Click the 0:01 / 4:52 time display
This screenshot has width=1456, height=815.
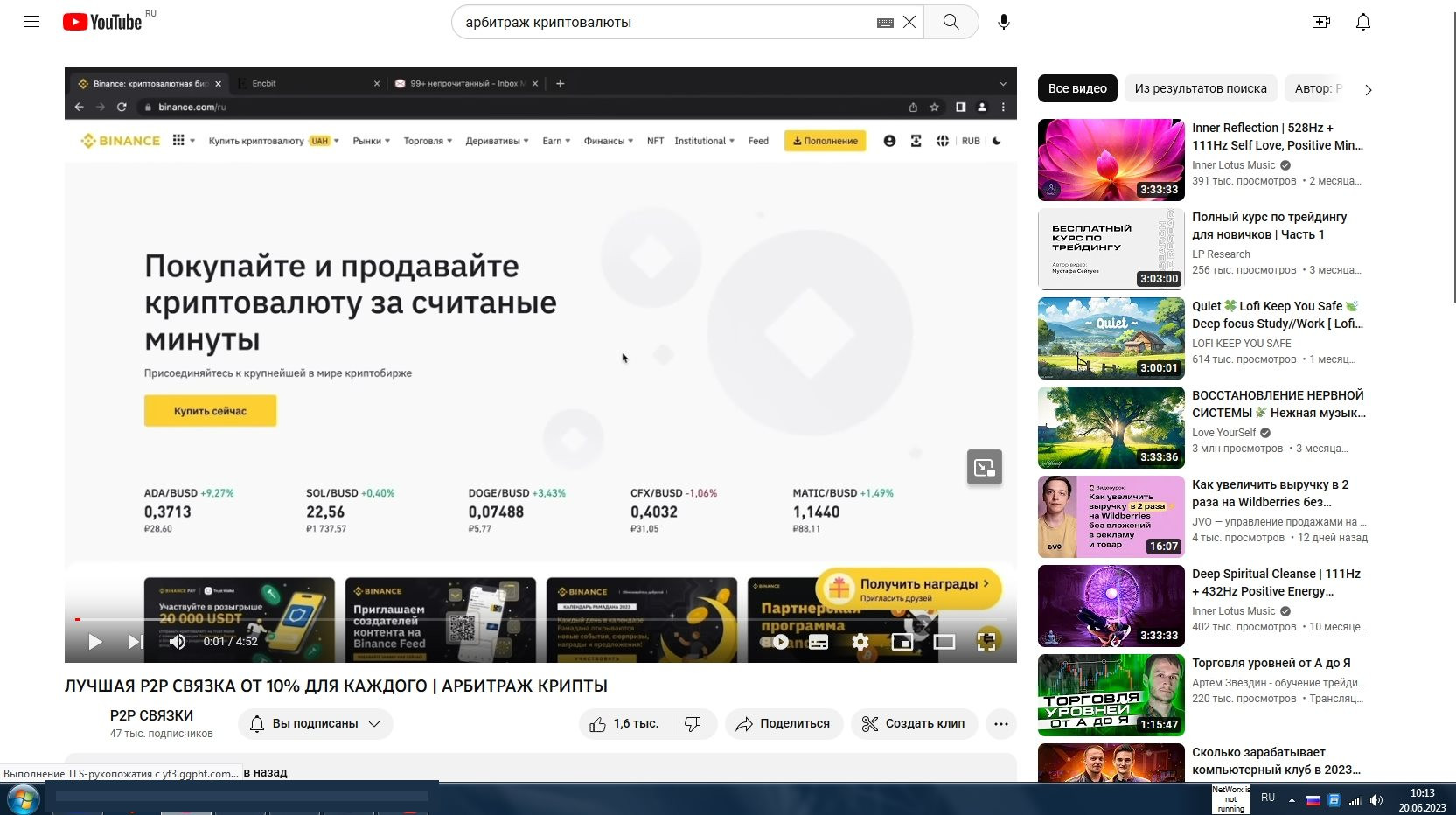click(231, 642)
